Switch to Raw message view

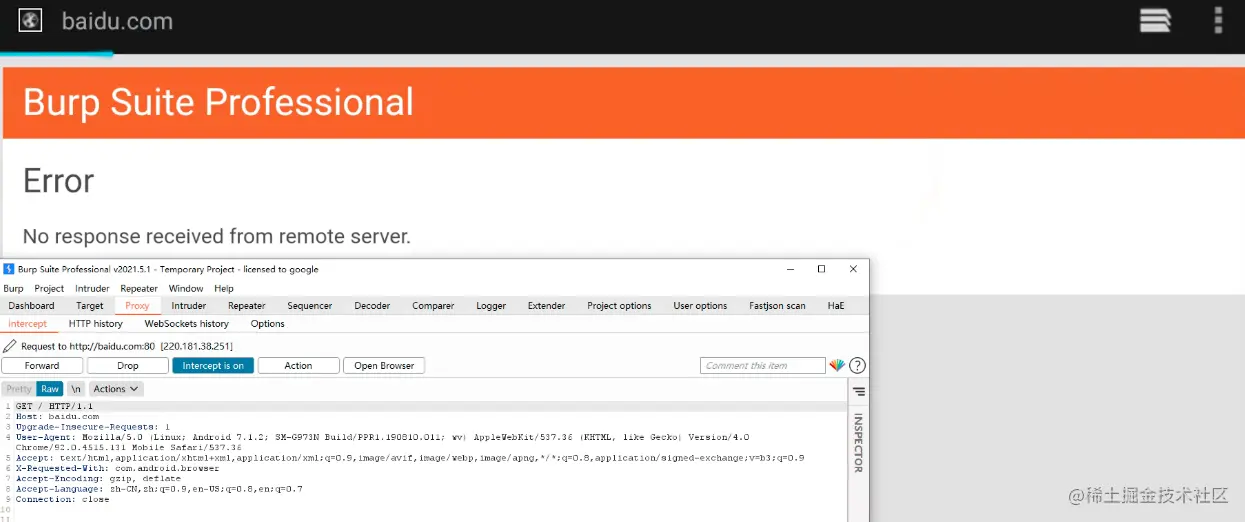click(x=50, y=389)
